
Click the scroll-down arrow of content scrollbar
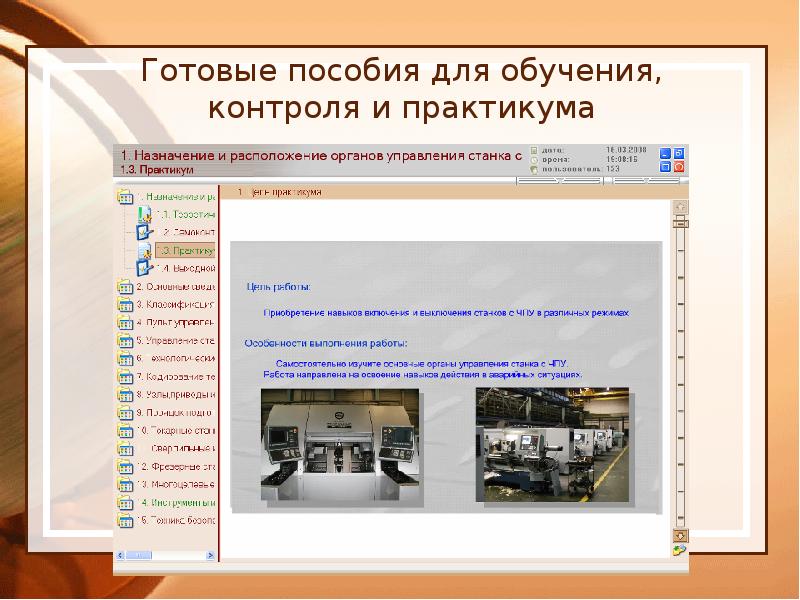click(x=680, y=535)
